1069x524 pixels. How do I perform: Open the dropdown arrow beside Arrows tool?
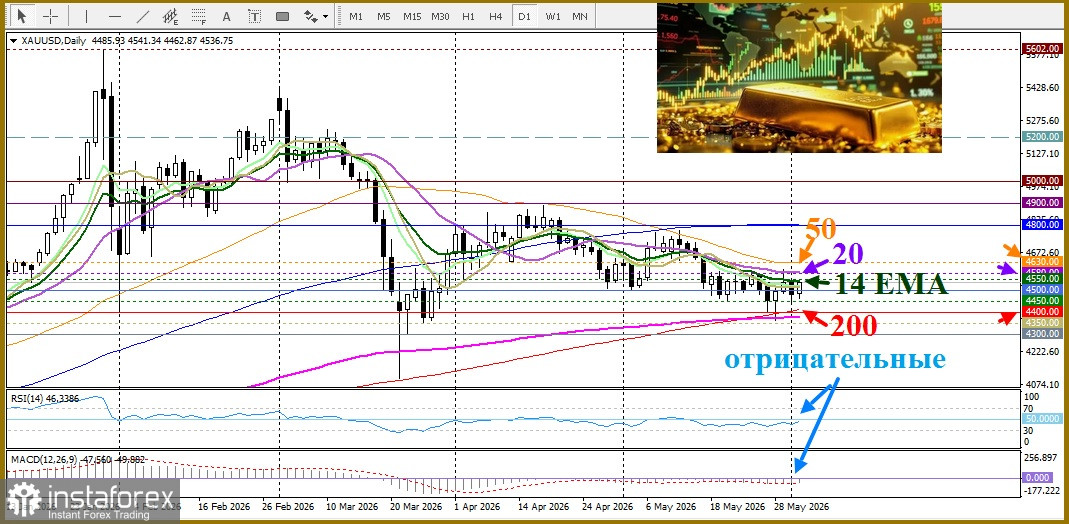coord(325,16)
